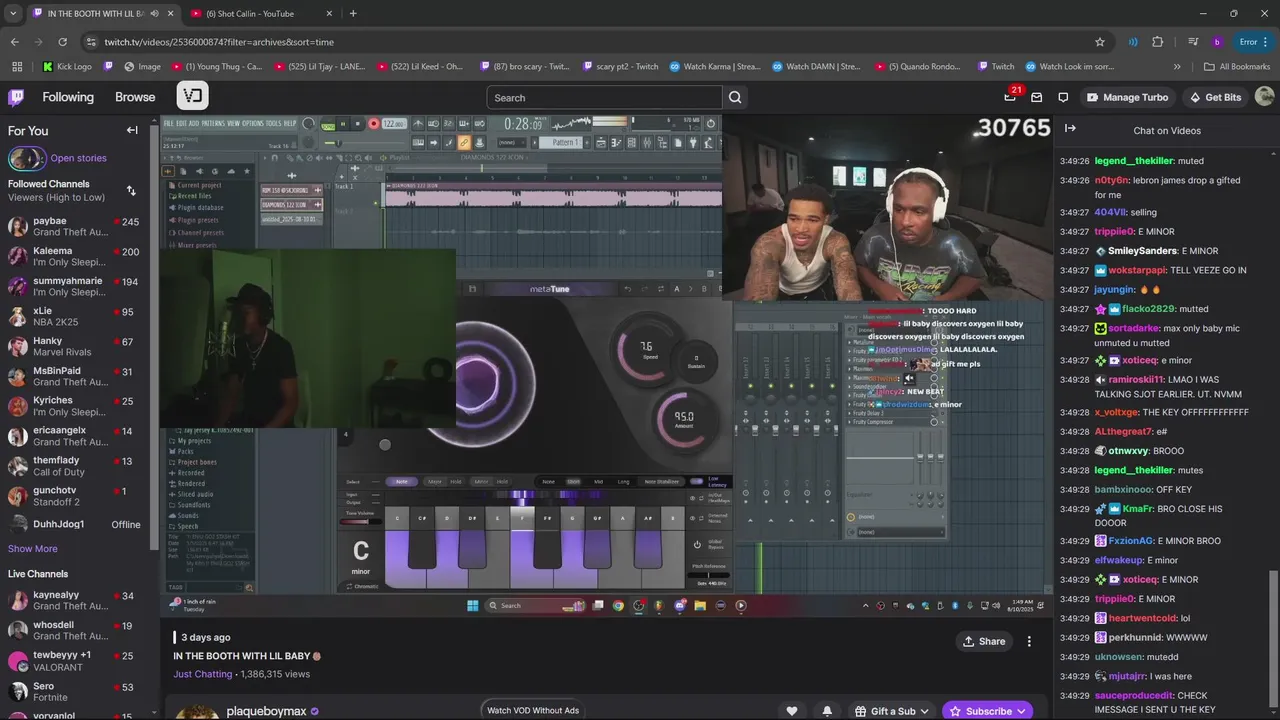1280x720 pixels.
Task: Click FL Studio stop button in video
Action: click(x=358, y=124)
